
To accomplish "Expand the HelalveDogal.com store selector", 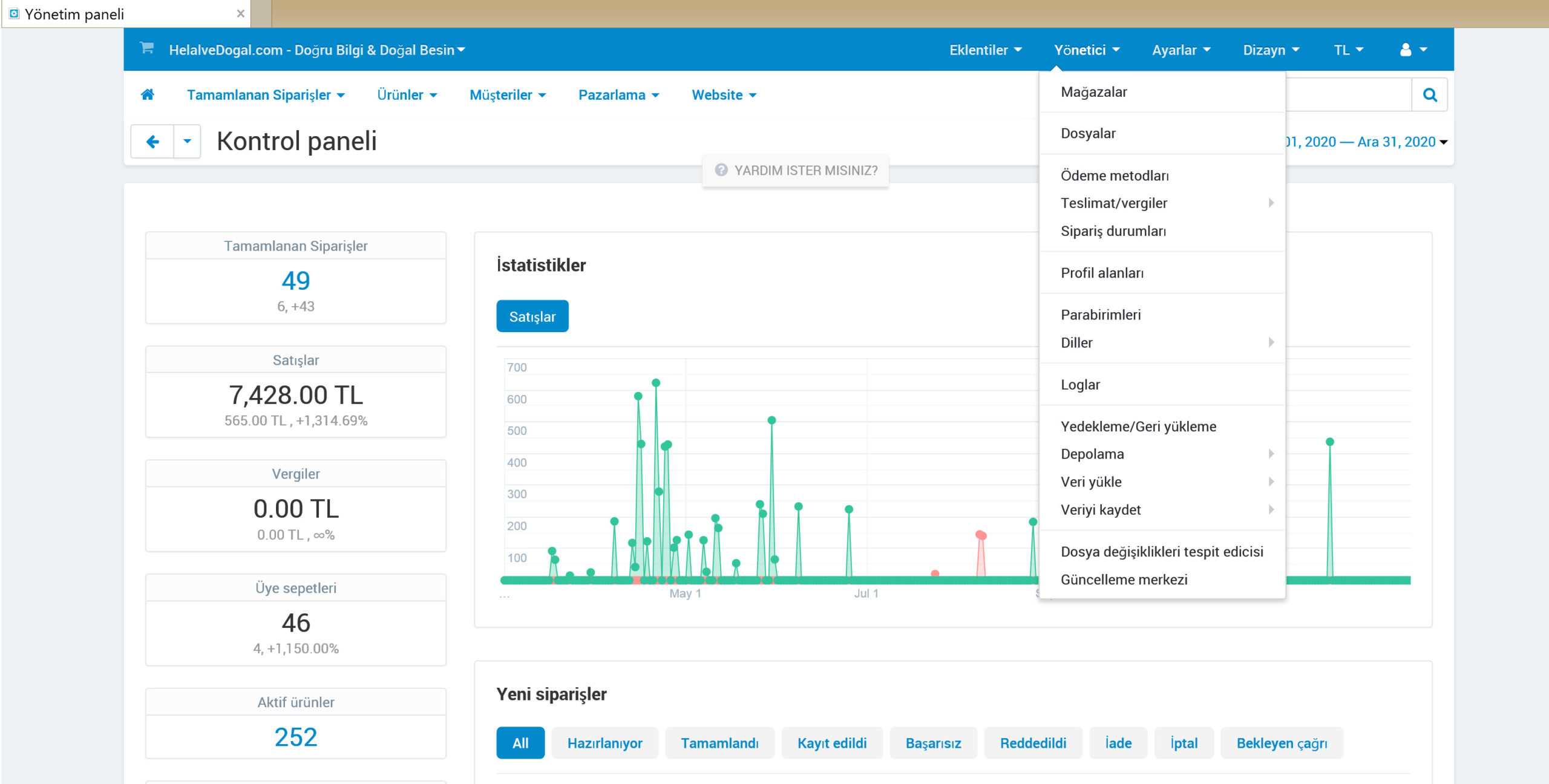I will pyautogui.click(x=317, y=50).
